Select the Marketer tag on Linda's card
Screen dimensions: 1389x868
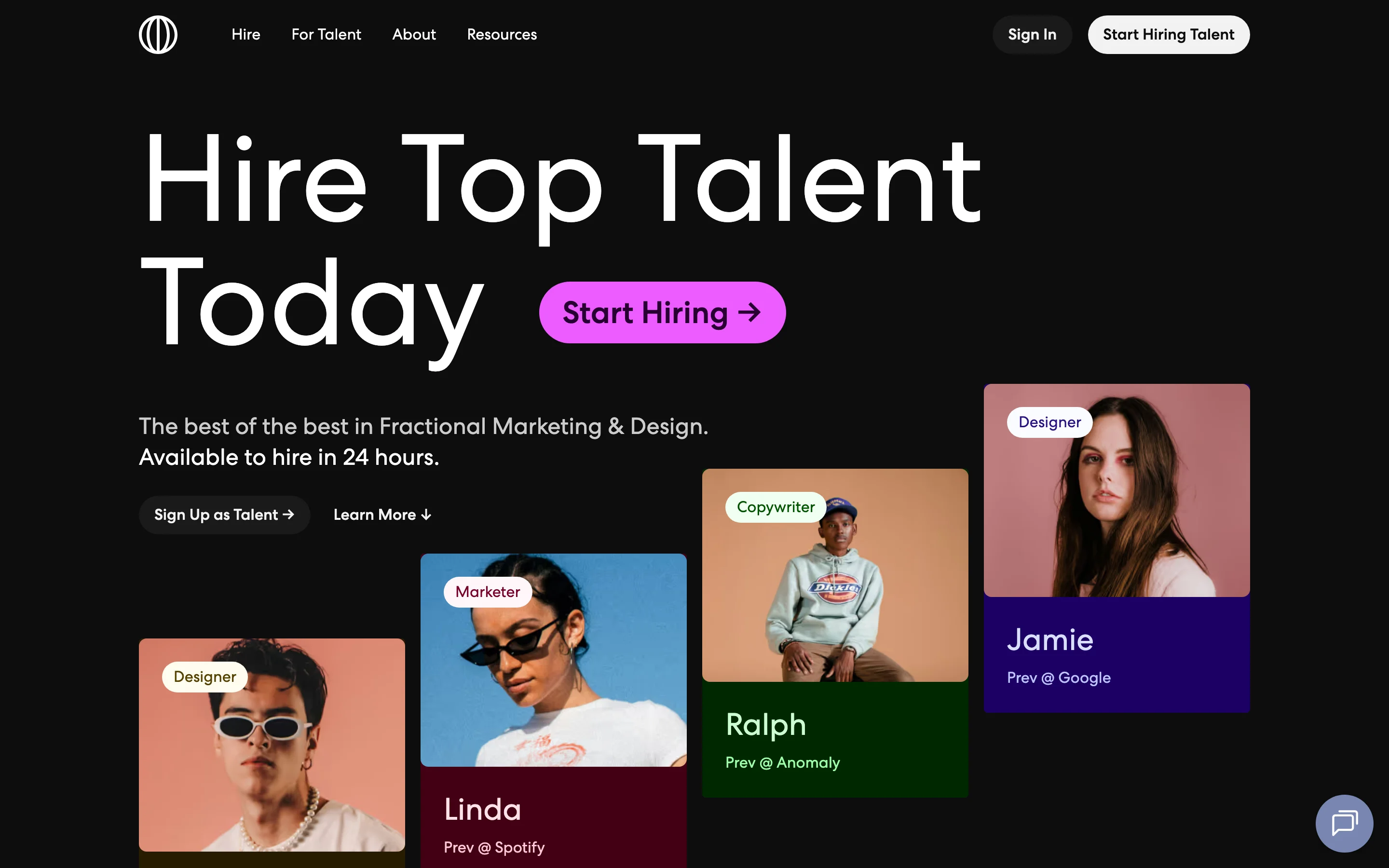click(487, 592)
